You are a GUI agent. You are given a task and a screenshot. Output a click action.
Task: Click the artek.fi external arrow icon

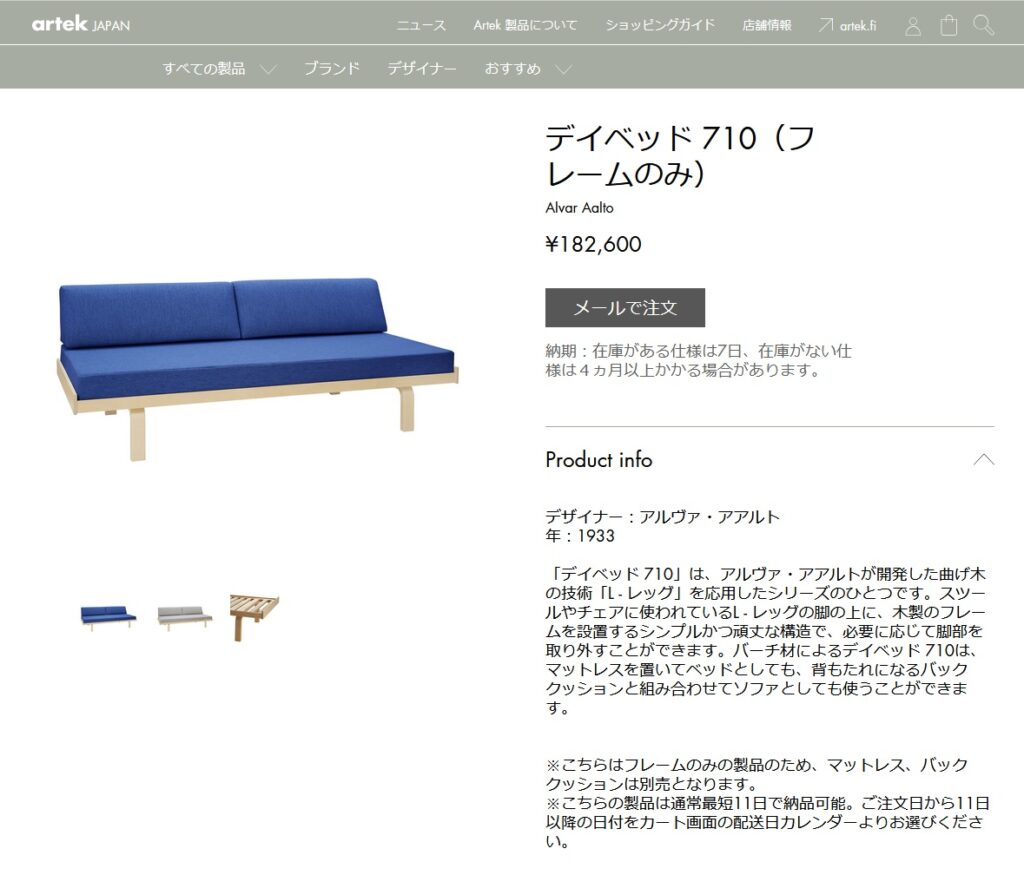[825, 25]
